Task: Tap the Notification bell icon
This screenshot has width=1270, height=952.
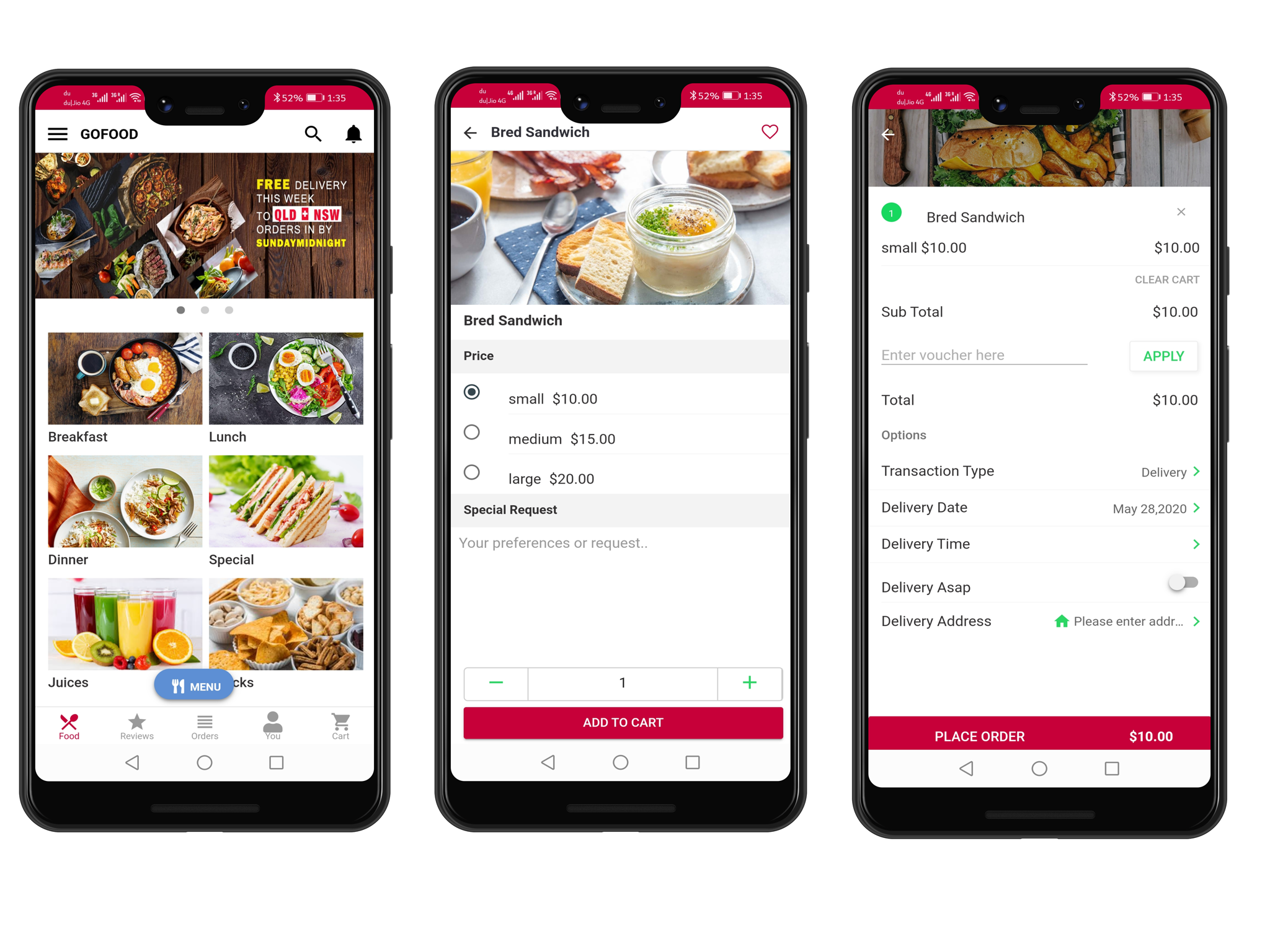Action: coord(354,134)
